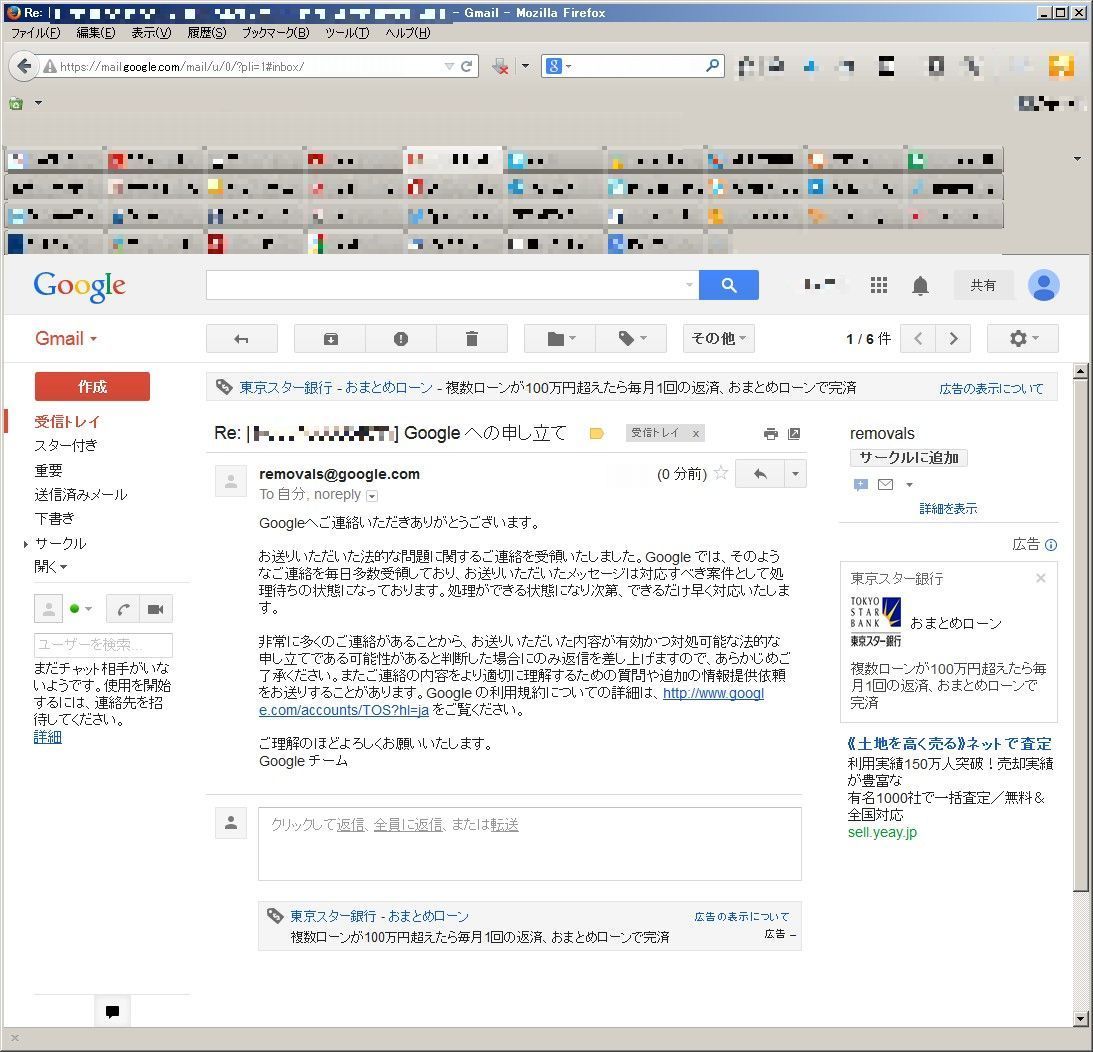Viewport: 1093px width, 1052px height.
Task: Expand the サークル tree item
Action: 26,544
